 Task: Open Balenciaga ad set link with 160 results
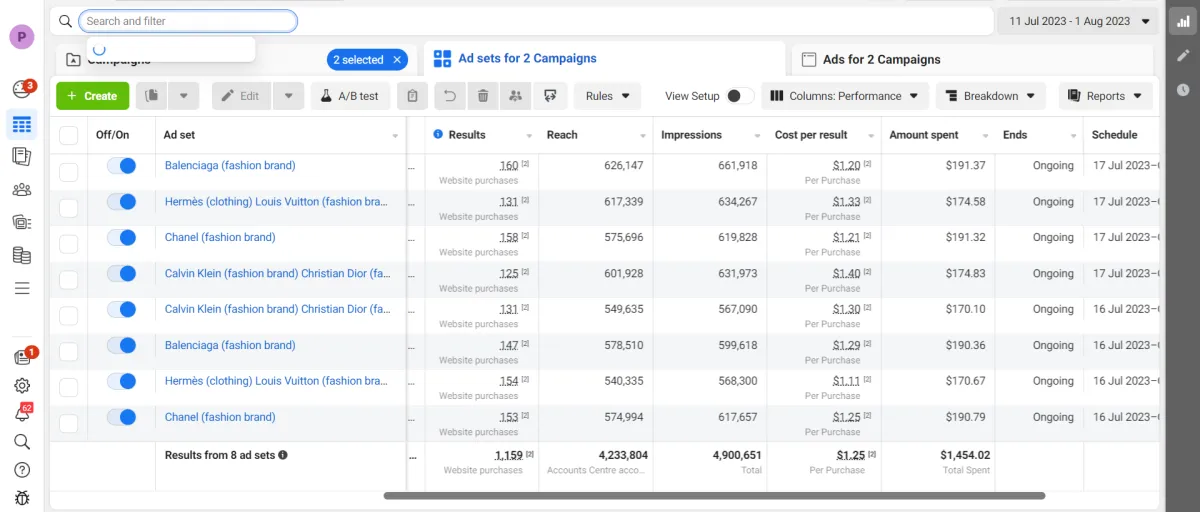[230, 165]
